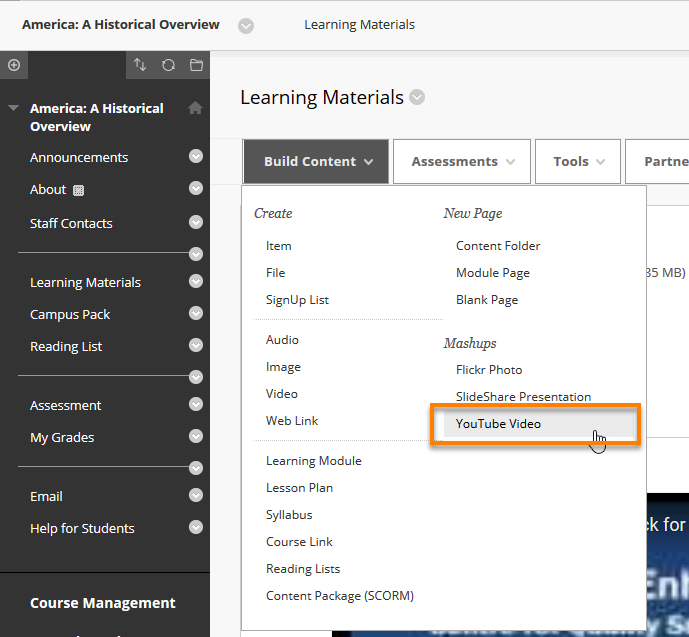Select SlideShare Presentation mashup
Screen dimensions: 689x637
pyautogui.click(x=523, y=397)
